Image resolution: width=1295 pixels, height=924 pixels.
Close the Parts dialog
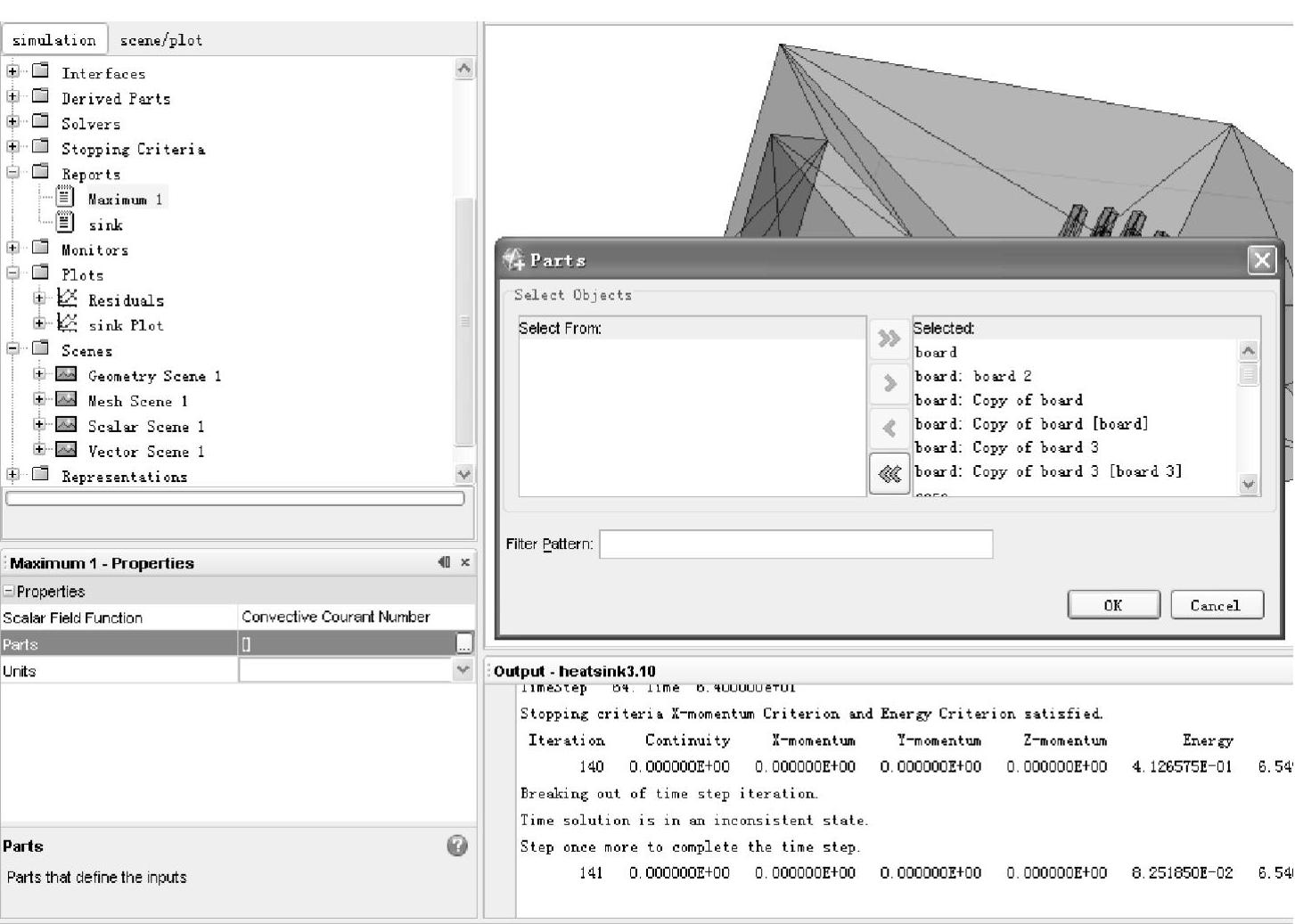tap(1262, 260)
